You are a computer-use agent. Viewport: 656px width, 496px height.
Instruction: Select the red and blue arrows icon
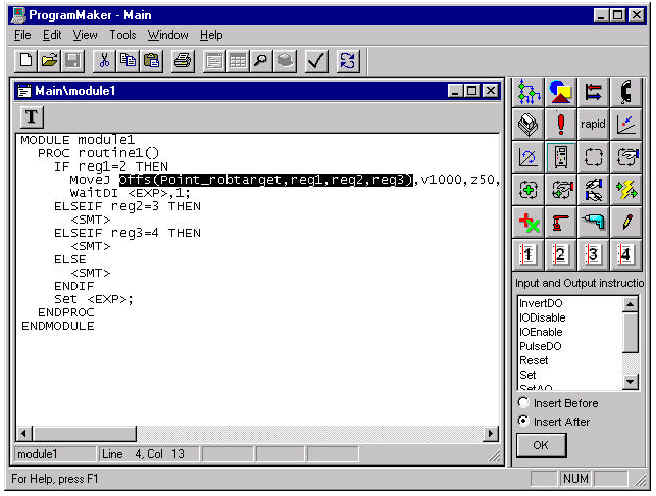(593, 92)
